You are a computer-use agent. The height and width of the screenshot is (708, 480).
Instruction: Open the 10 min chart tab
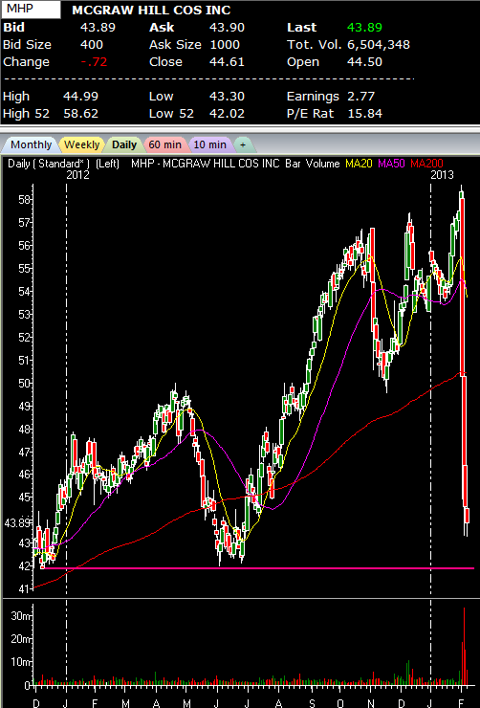click(x=210, y=144)
